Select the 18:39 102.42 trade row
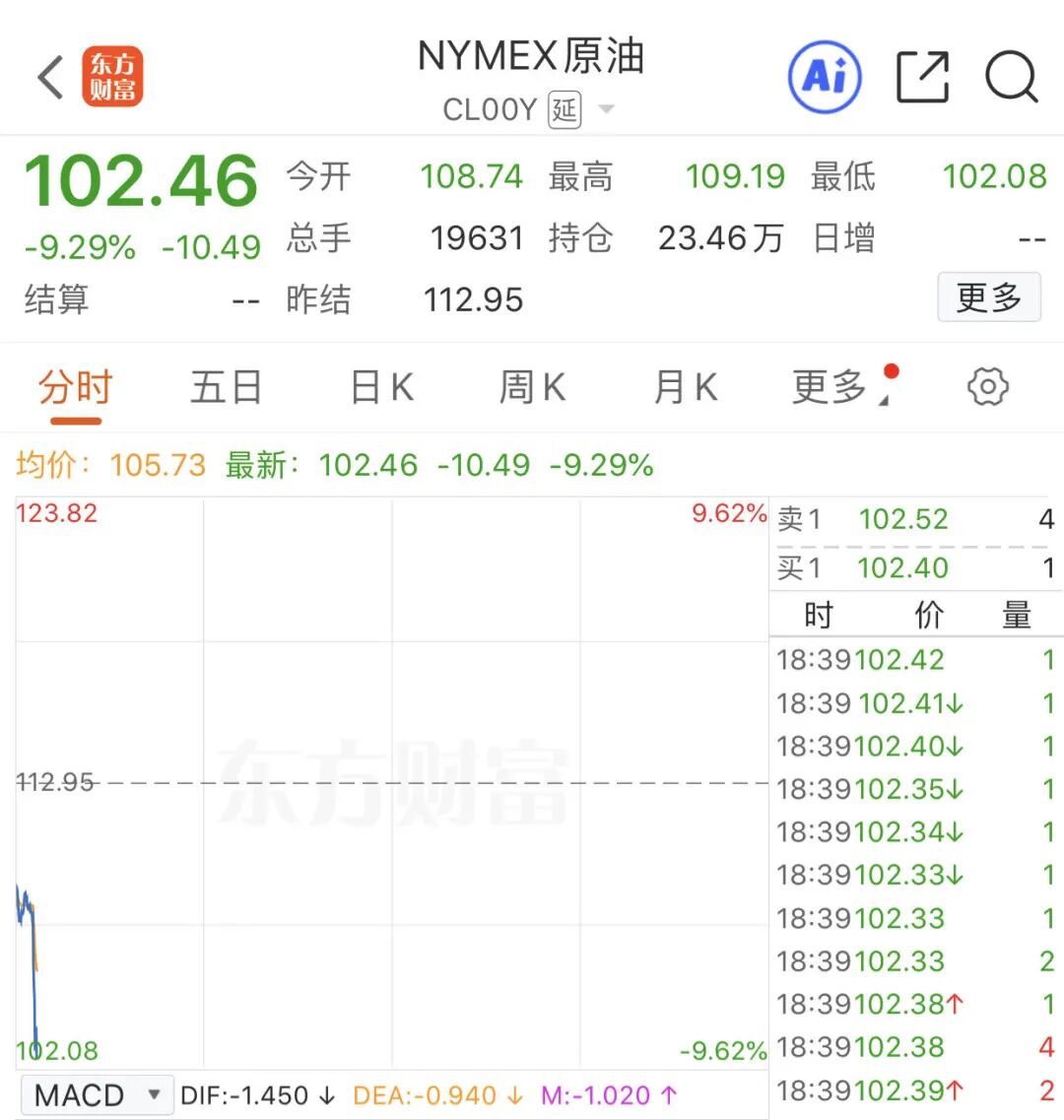 914,660
